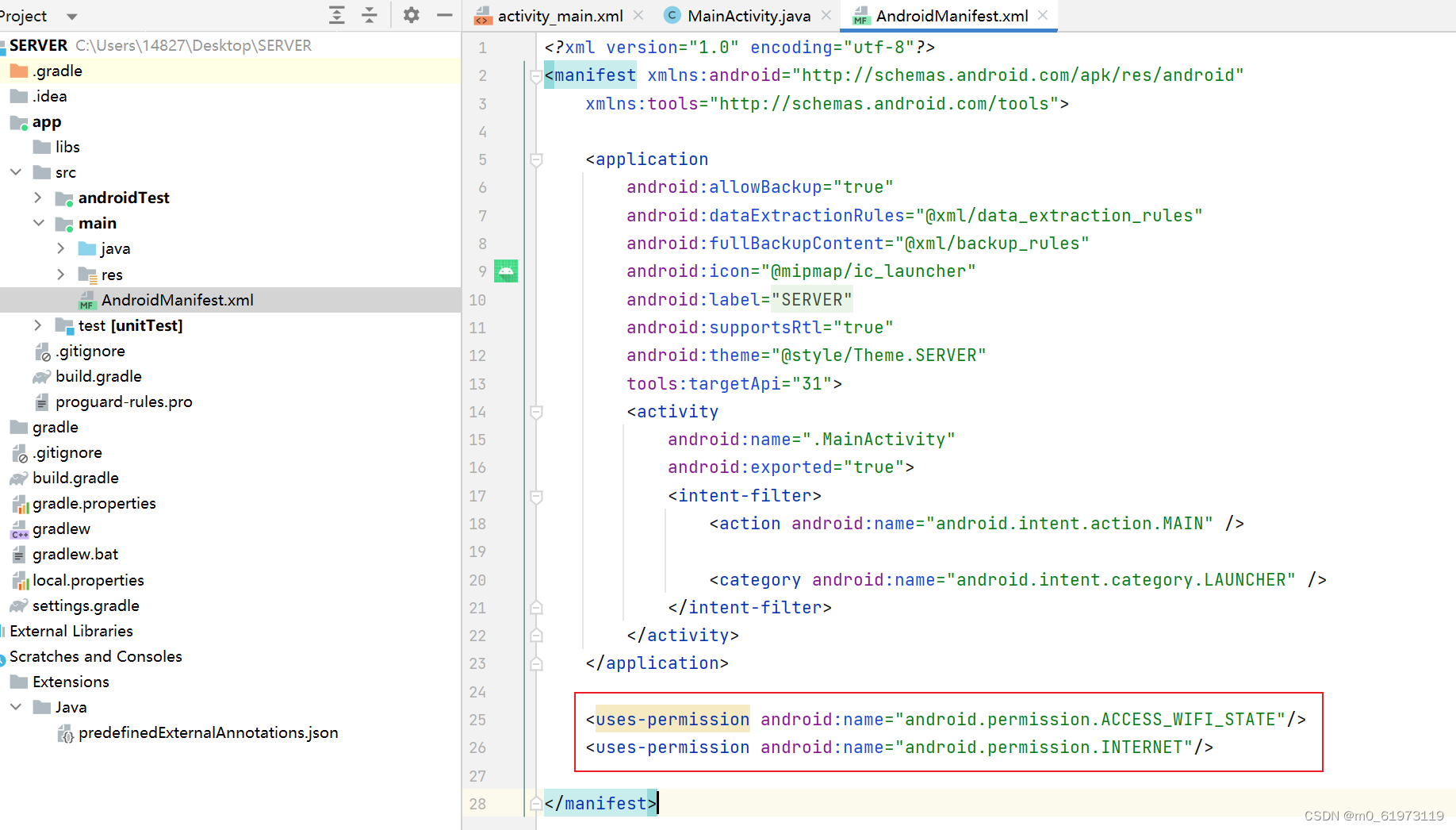Select gradlew.bat file
Image resolution: width=1456 pixels, height=830 pixels.
(x=230, y=554)
